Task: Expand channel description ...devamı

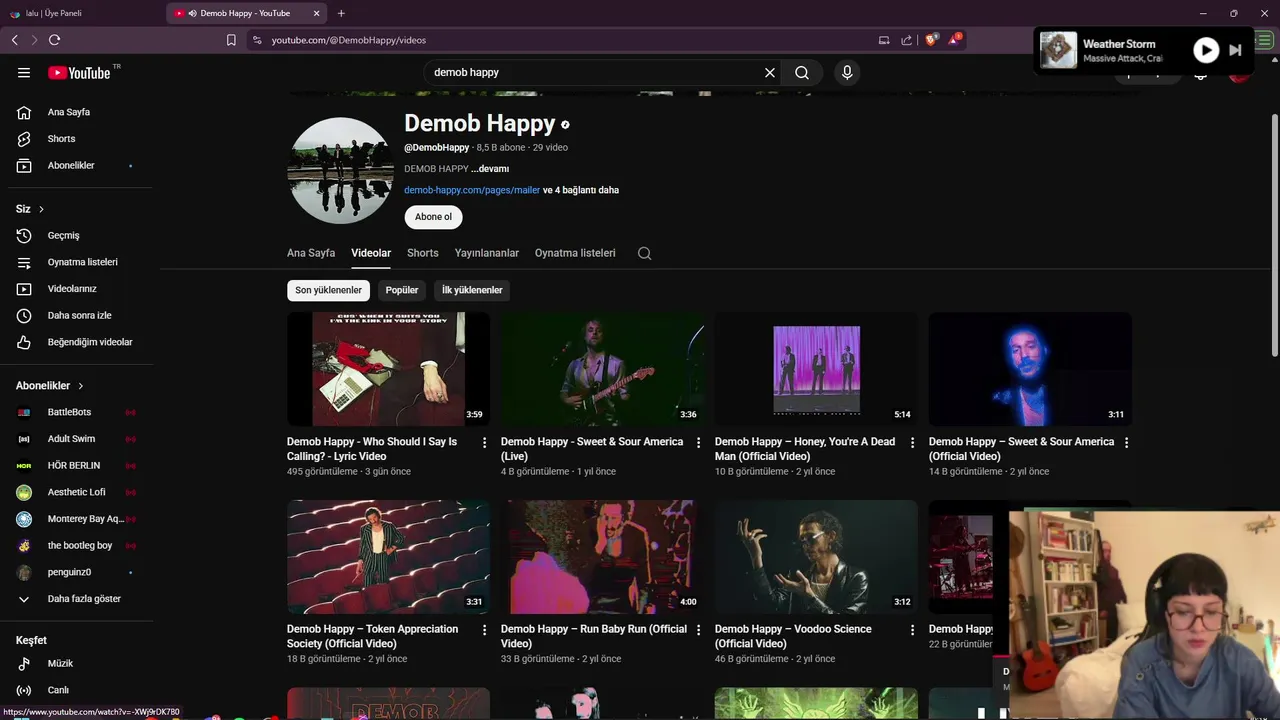Action: tap(490, 169)
